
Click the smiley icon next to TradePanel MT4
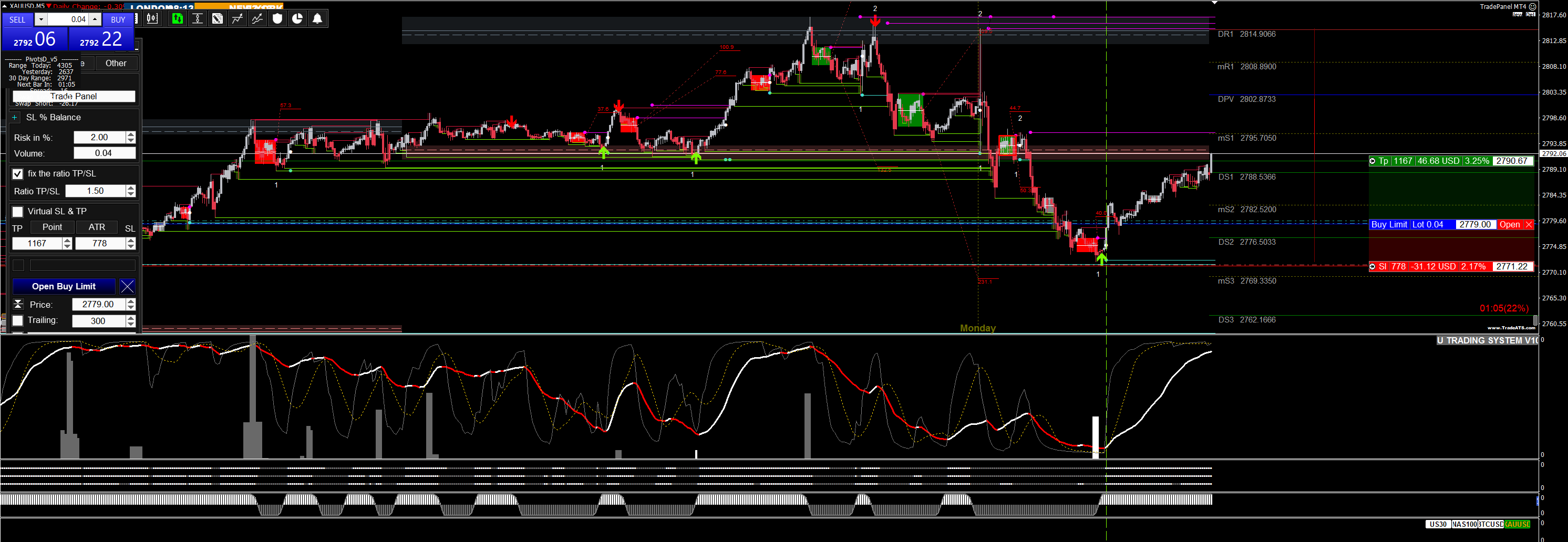coord(1532,7)
